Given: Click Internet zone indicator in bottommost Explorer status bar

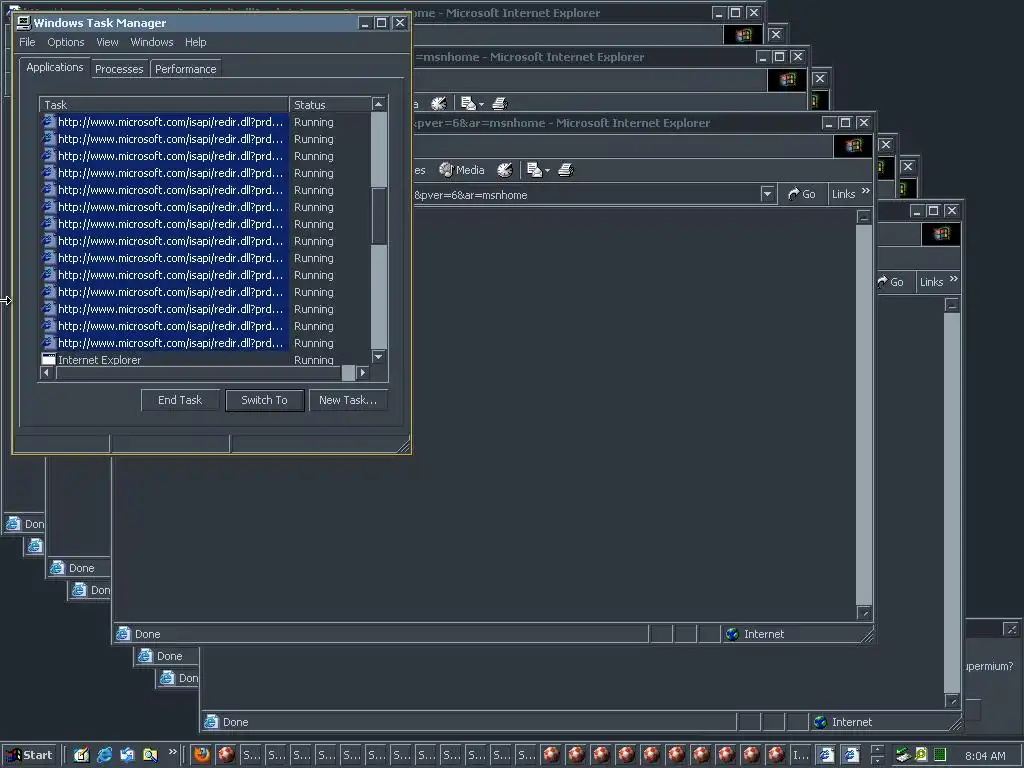Looking at the screenshot, I should [x=843, y=722].
